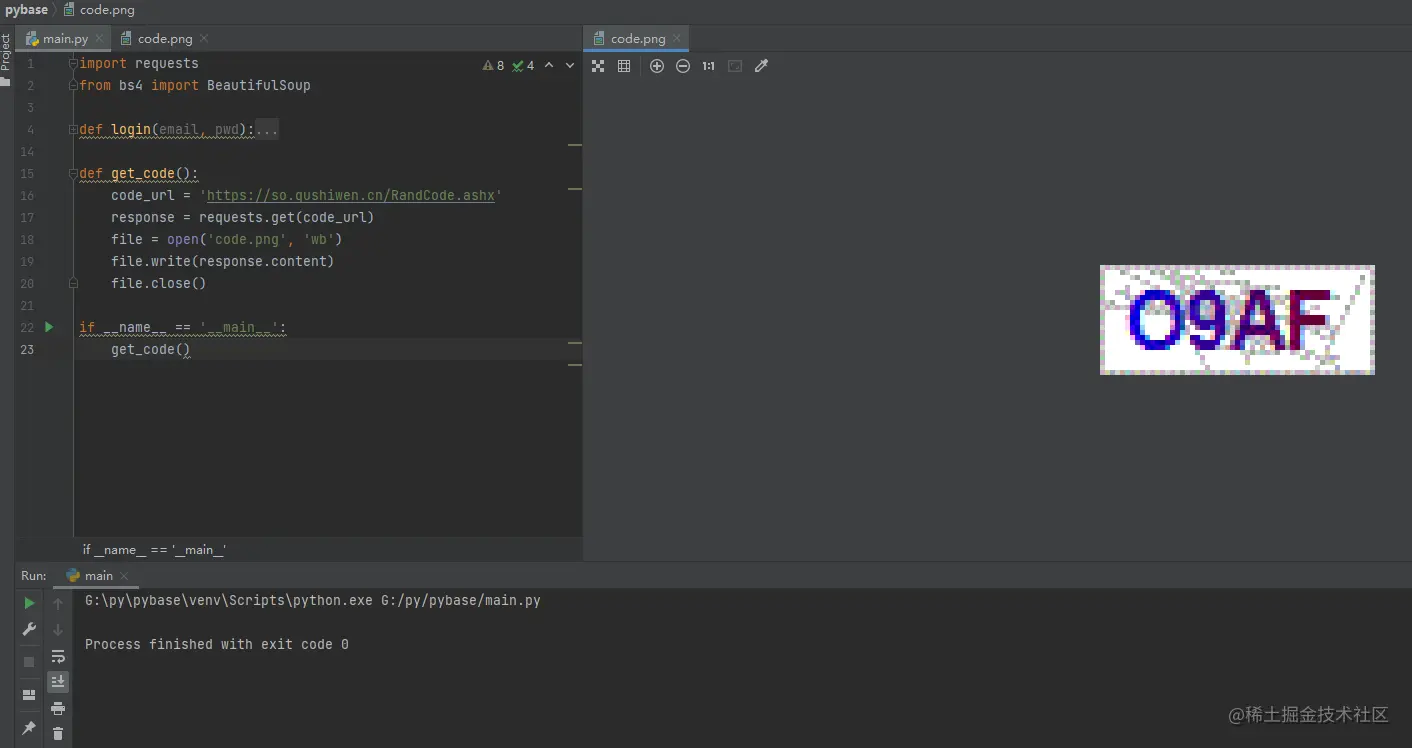Click the BeautifulSoup import on line 2
1412x748 pixels.
[195, 86]
